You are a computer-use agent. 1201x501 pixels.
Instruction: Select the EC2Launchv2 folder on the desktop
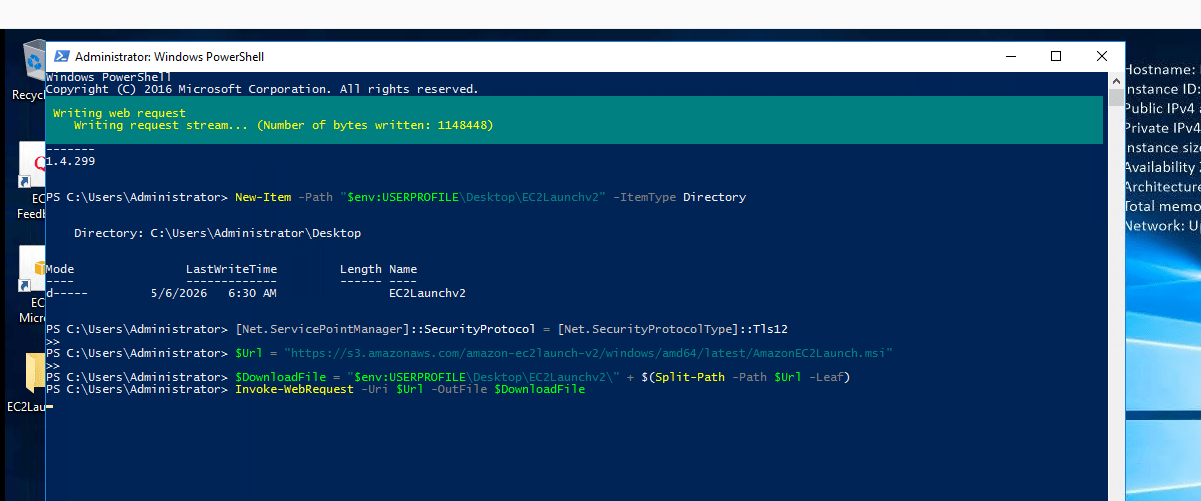pos(28,383)
